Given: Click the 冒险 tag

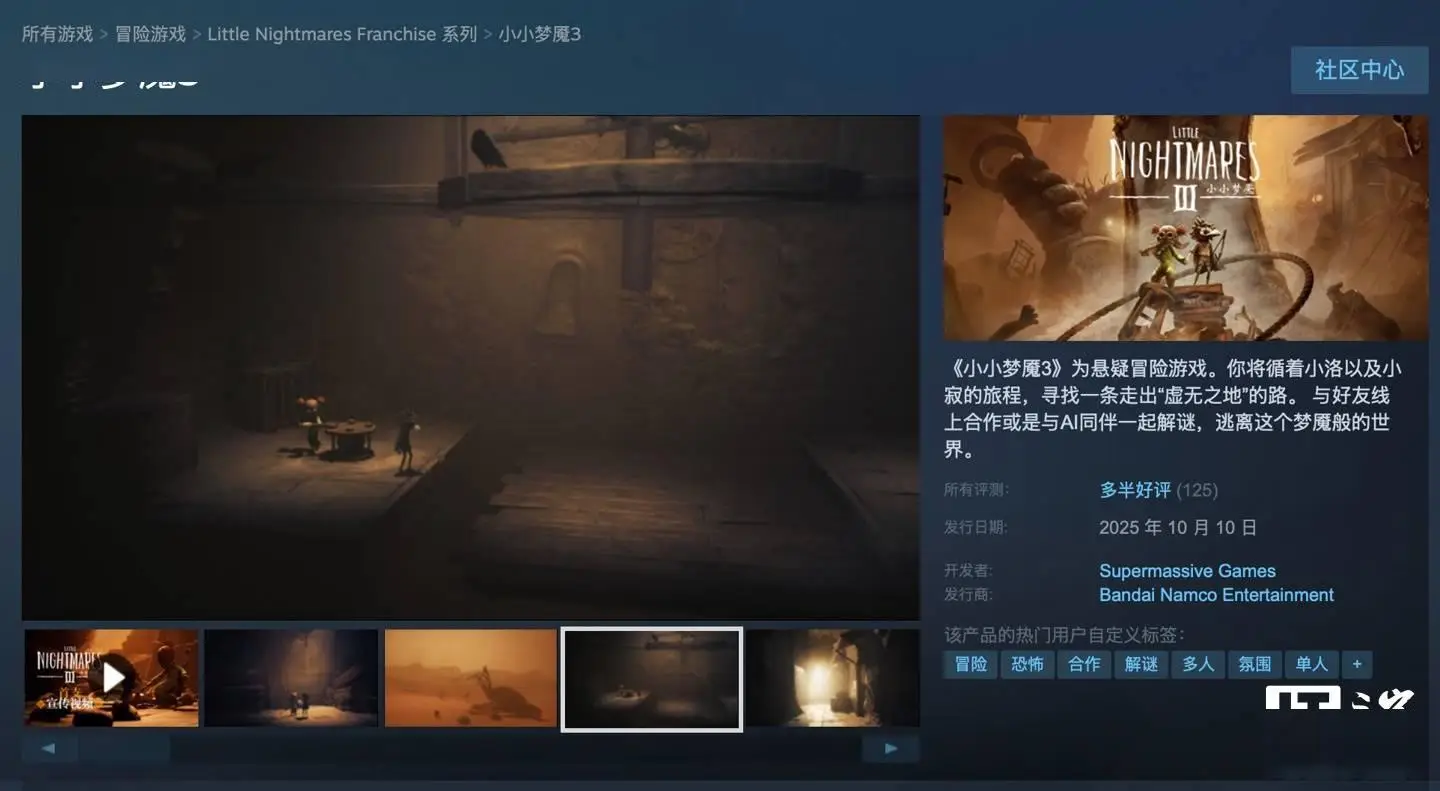Looking at the screenshot, I should coord(970,664).
